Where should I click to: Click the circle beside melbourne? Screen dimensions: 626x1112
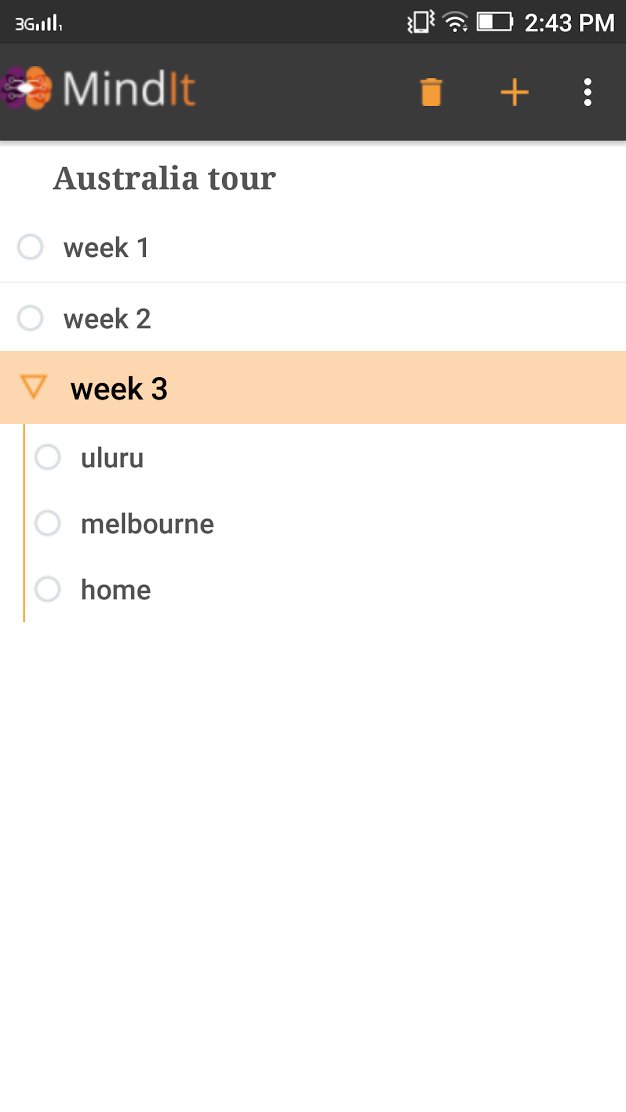click(48, 523)
